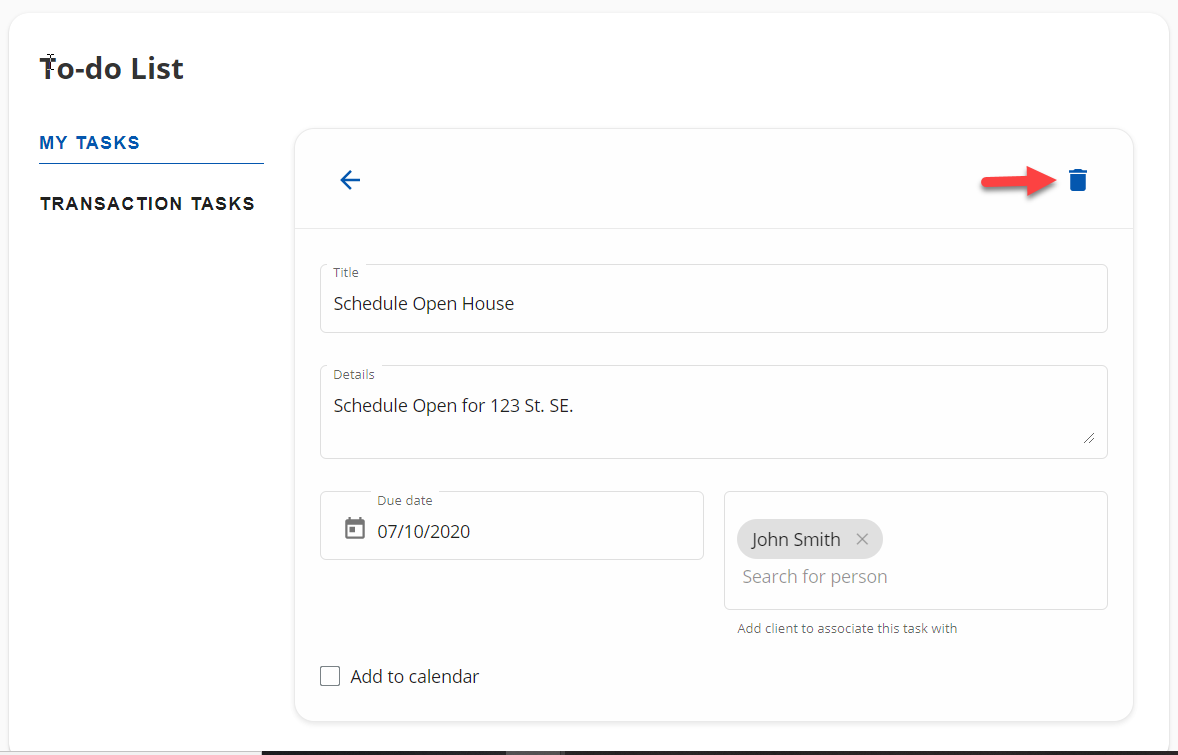Open the due date calendar icon
This screenshot has width=1178, height=755.
[355, 528]
